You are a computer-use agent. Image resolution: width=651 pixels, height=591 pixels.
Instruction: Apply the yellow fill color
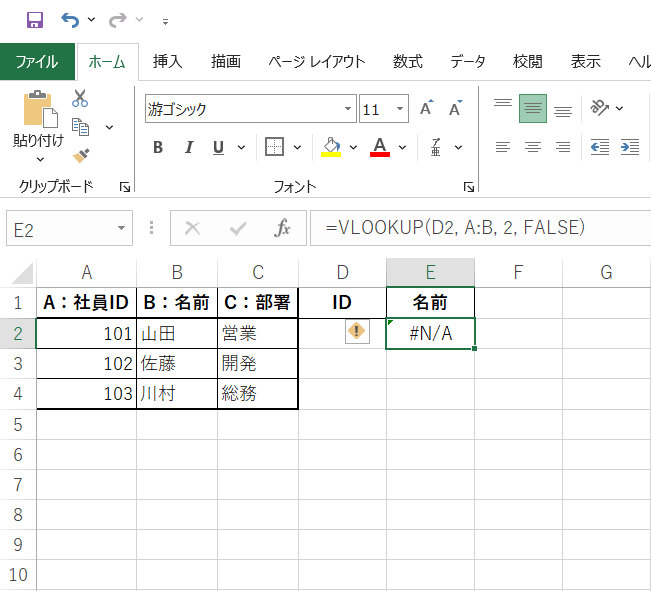[332, 148]
